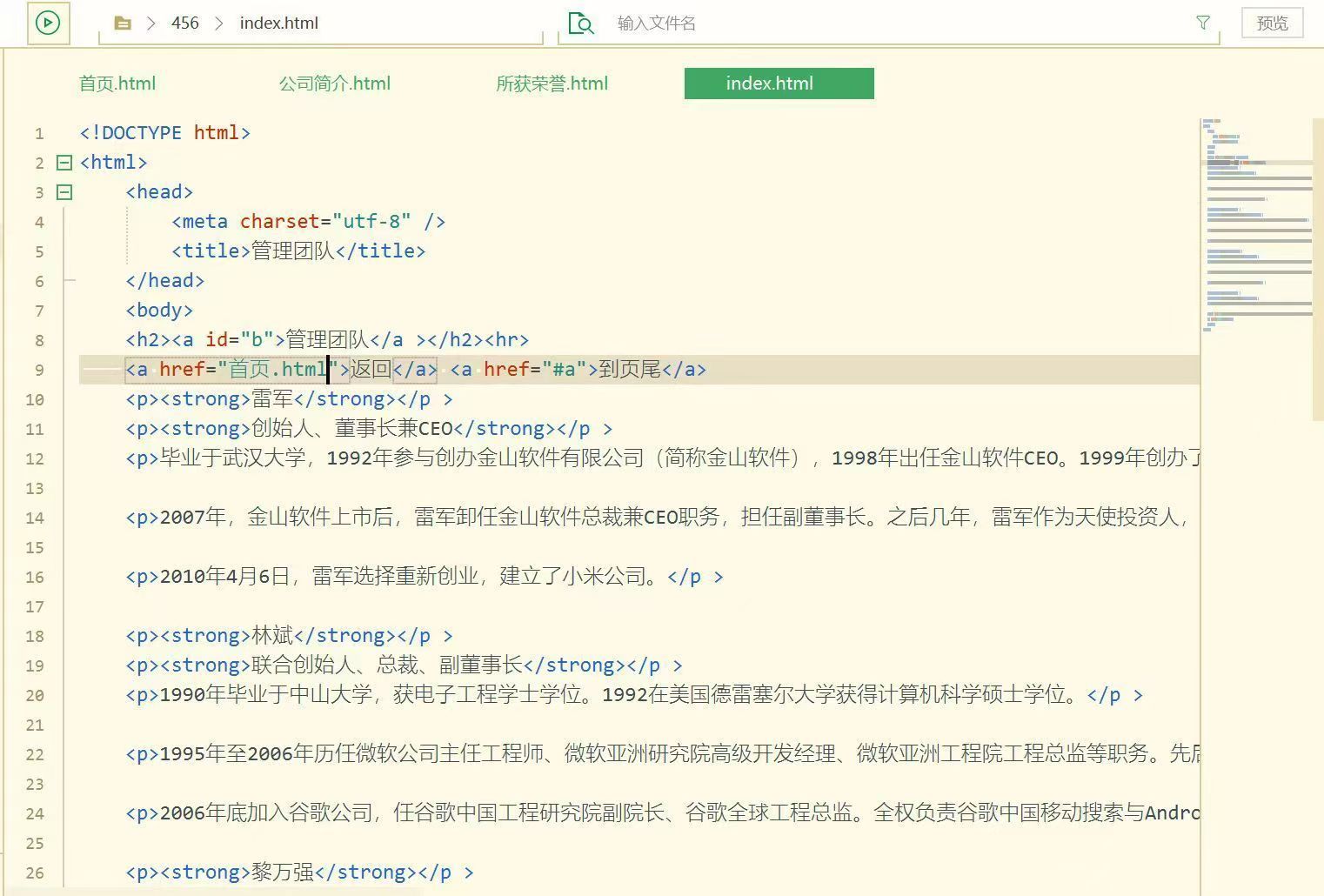Click the code minimap on the right
The width and height of the screenshot is (1324, 896).
[x=1256, y=226]
